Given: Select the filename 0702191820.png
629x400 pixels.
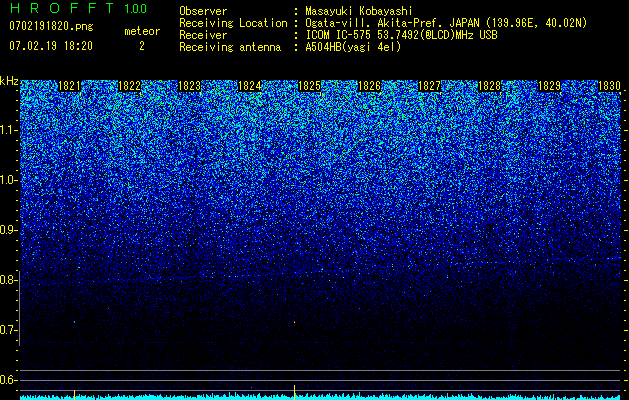Looking at the screenshot, I should (x=51, y=27).
